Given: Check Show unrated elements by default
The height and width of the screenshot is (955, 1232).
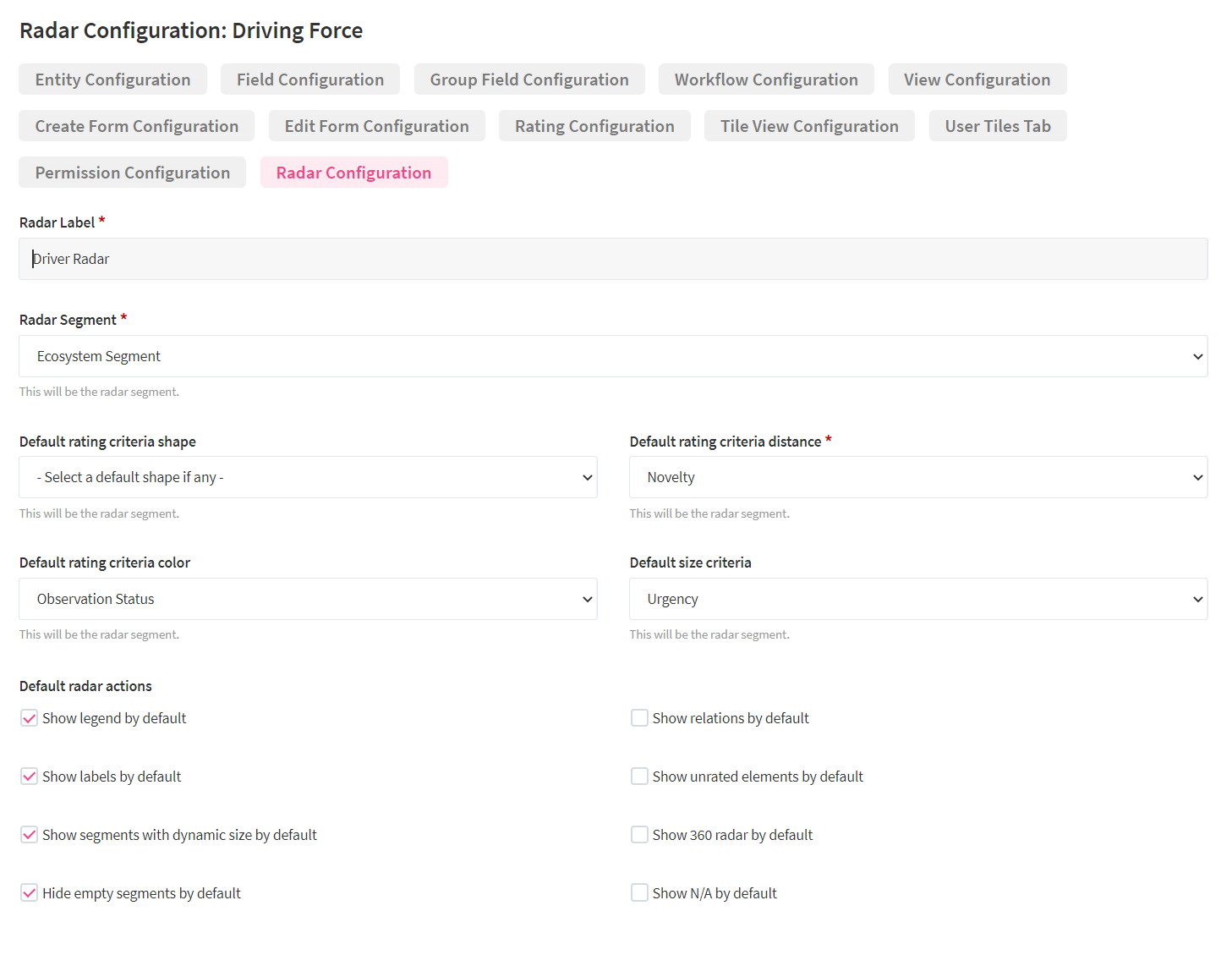Looking at the screenshot, I should [639, 777].
